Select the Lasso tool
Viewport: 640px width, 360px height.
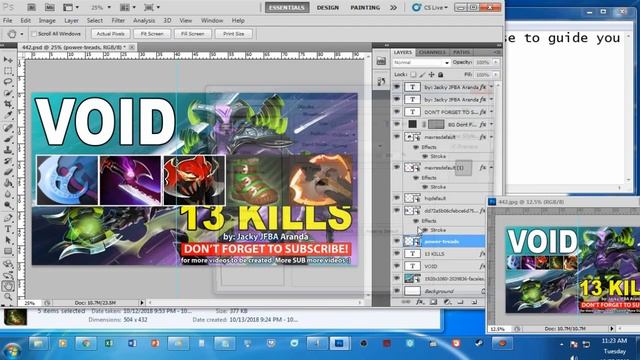(8, 82)
